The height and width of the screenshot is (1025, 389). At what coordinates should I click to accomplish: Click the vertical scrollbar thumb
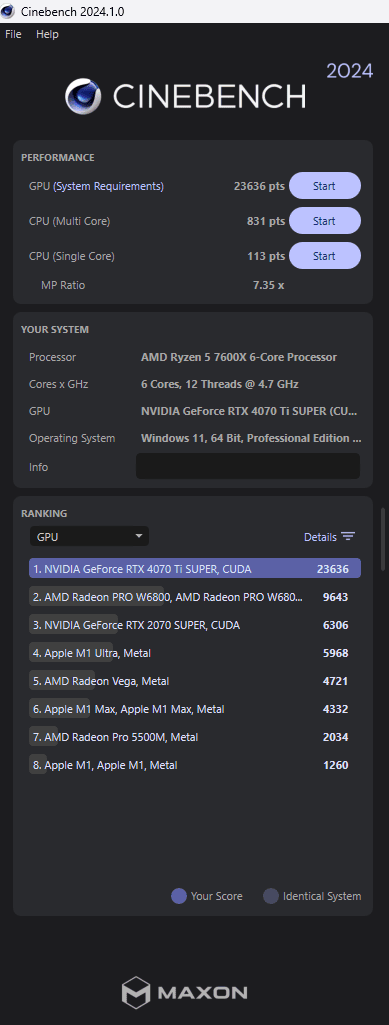click(x=384, y=539)
